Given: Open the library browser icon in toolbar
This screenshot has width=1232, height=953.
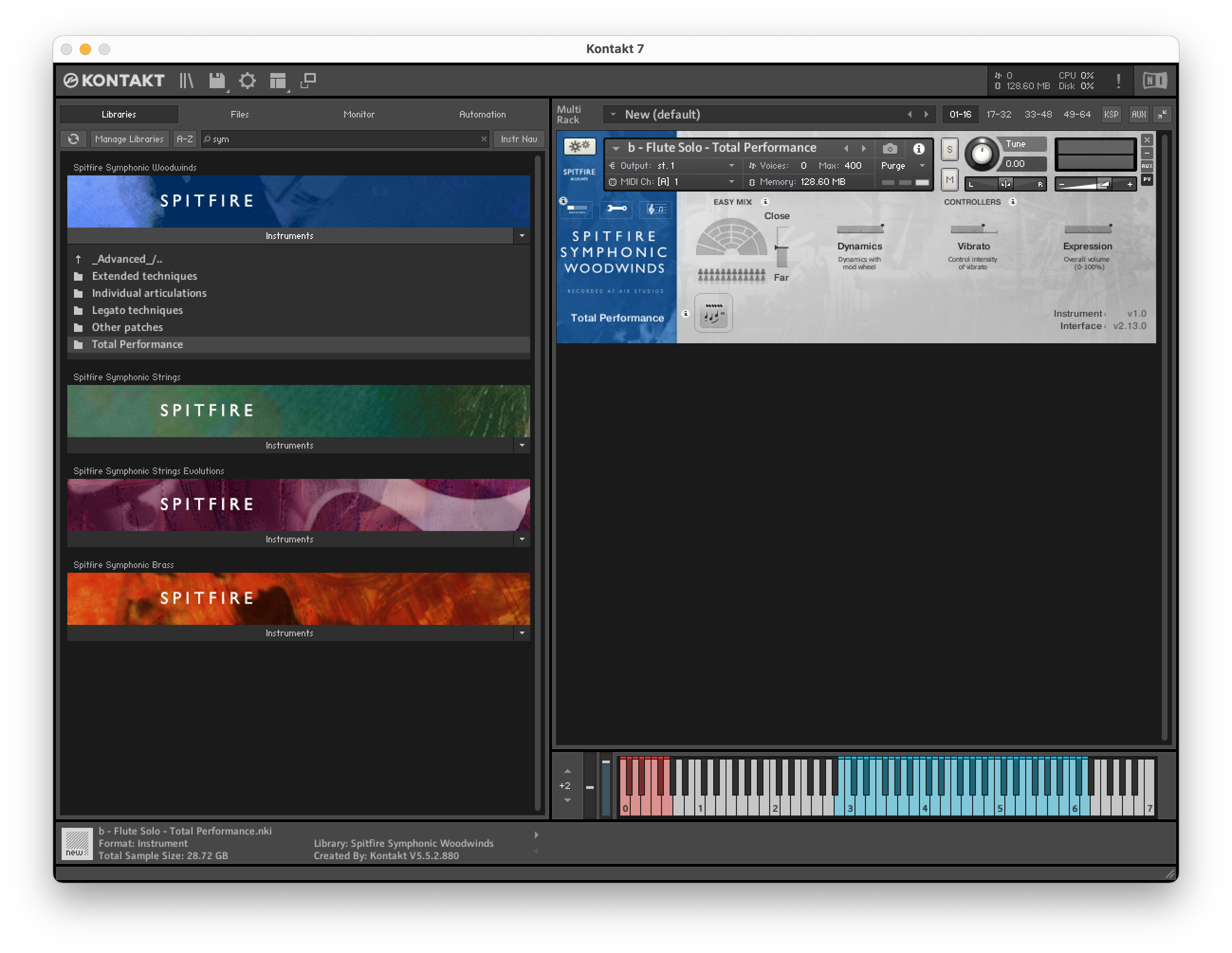Looking at the screenshot, I should pyautogui.click(x=186, y=81).
